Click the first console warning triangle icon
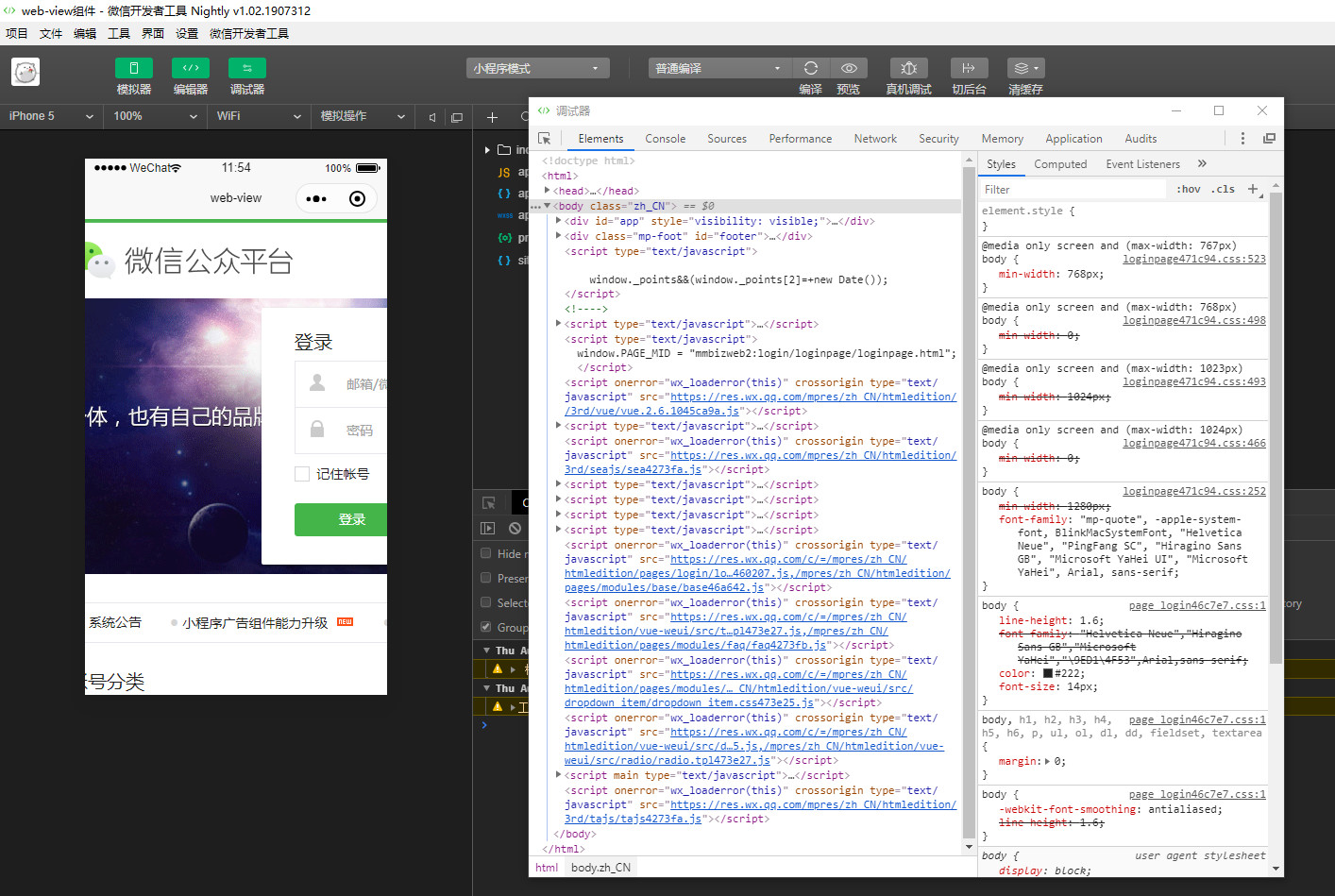The width and height of the screenshot is (1335, 896). [x=498, y=668]
